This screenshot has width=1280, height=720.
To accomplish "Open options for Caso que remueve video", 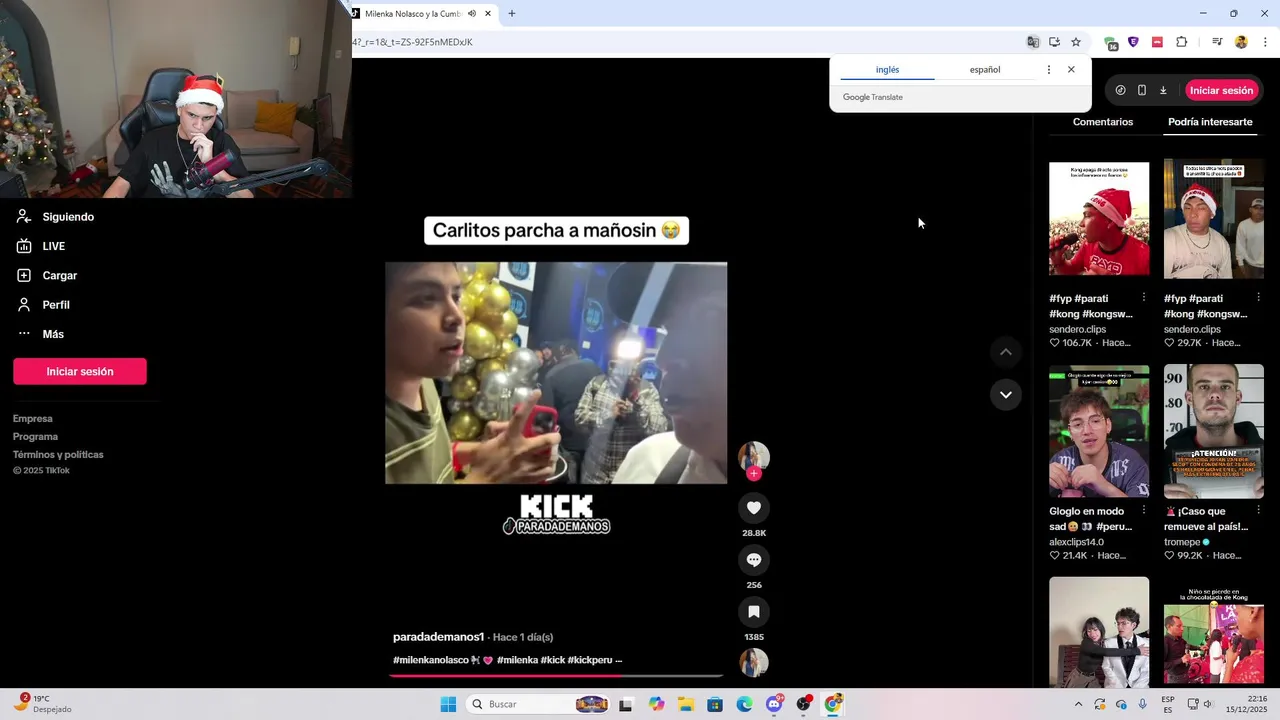I will pyautogui.click(x=1259, y=511).
